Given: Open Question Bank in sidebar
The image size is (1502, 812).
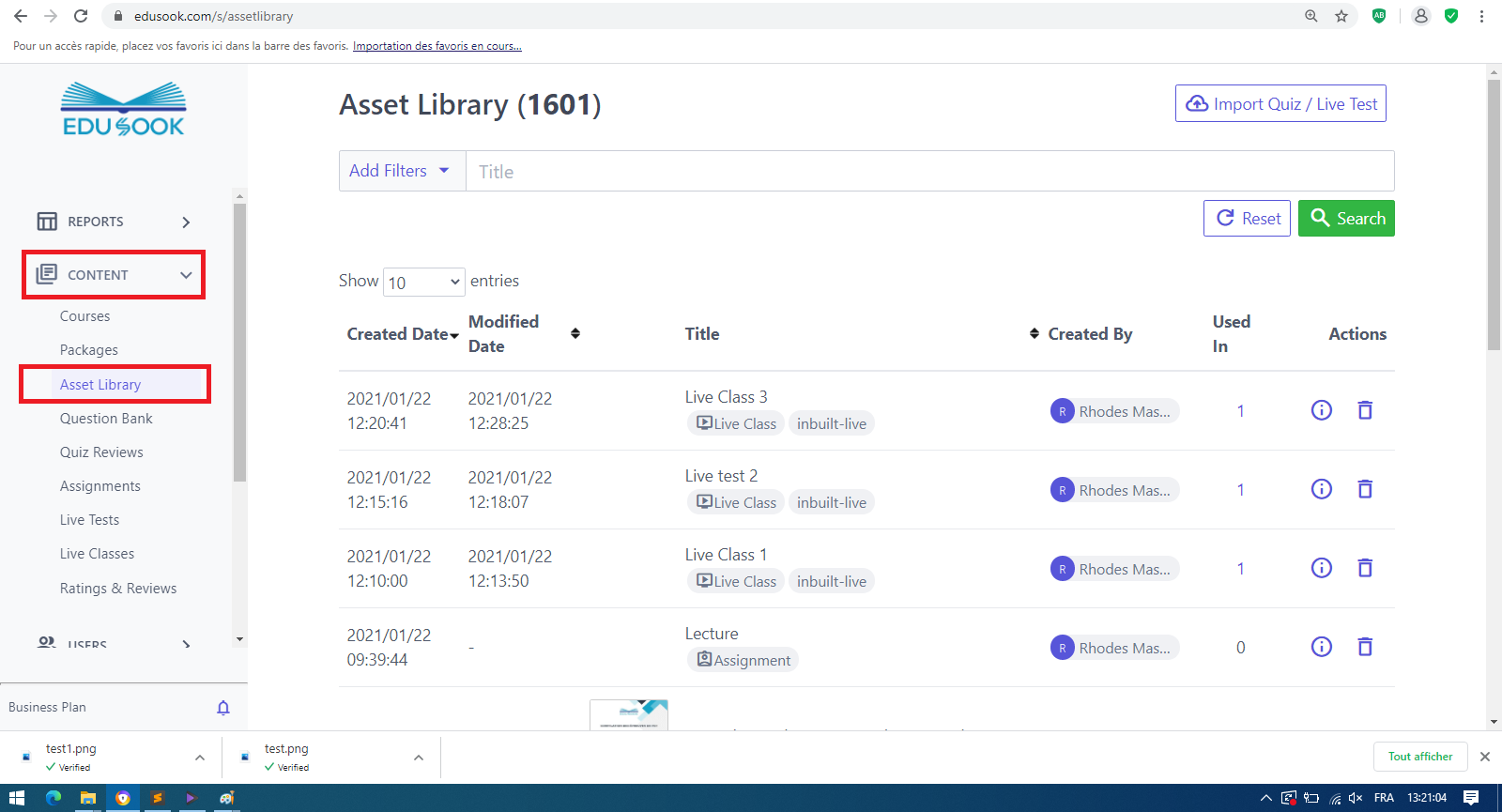Looking at the screenshot, I should click(106, 419).
